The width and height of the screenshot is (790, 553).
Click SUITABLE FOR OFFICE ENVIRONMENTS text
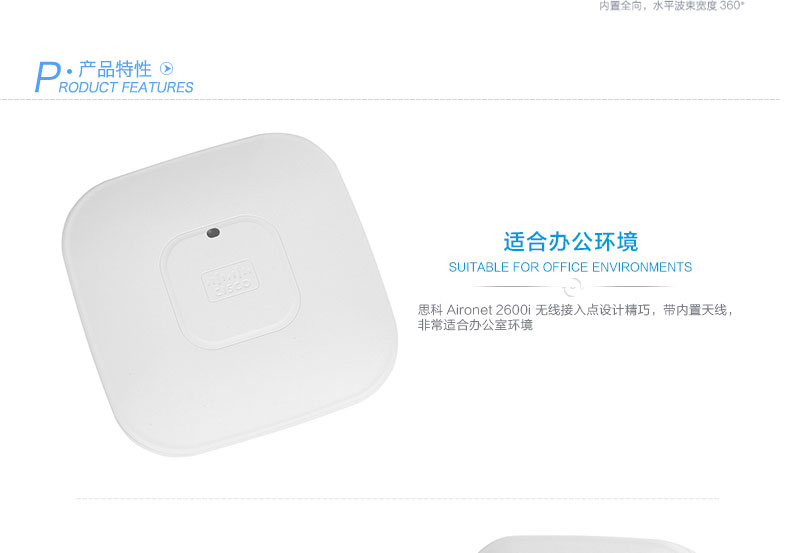click(x=570, y=267)
